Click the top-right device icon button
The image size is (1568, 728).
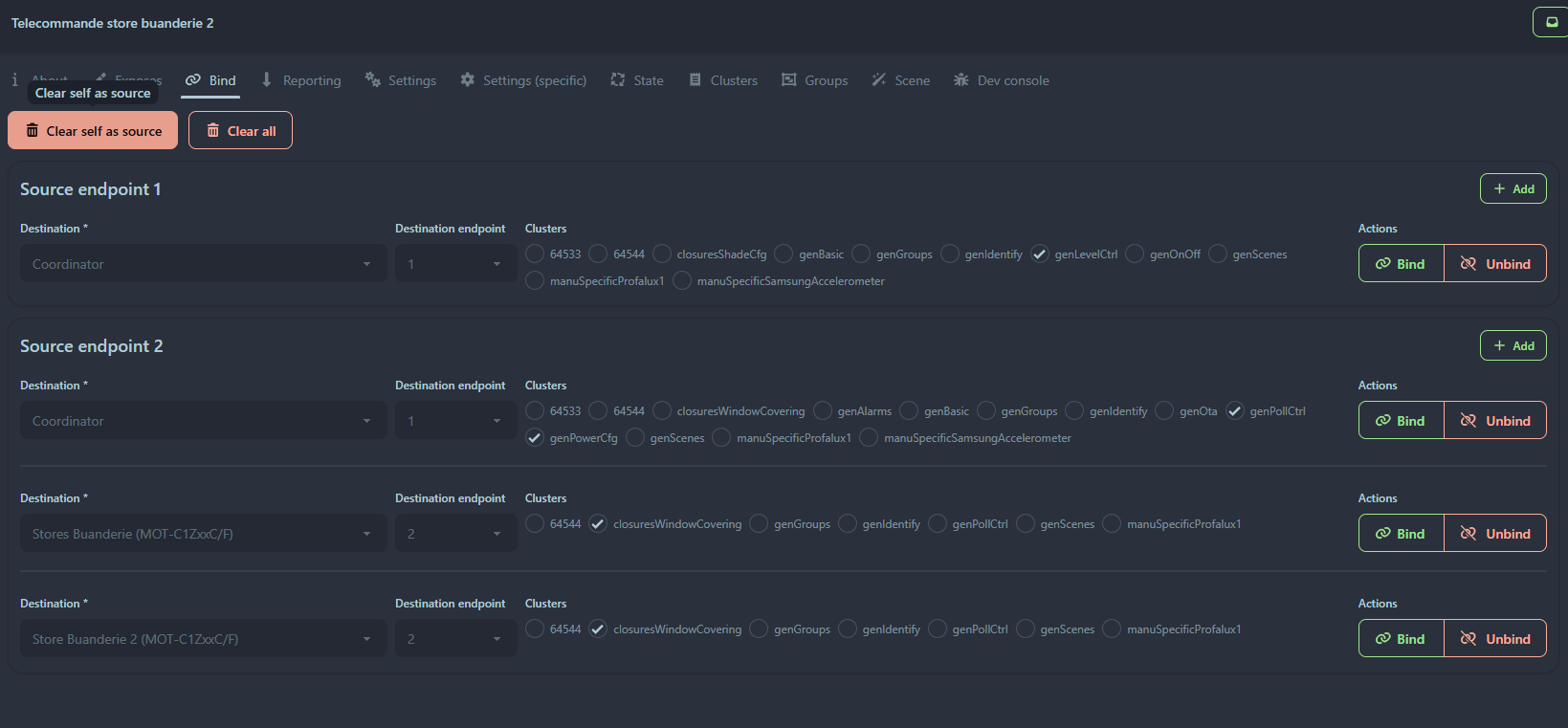[1552, 22]
